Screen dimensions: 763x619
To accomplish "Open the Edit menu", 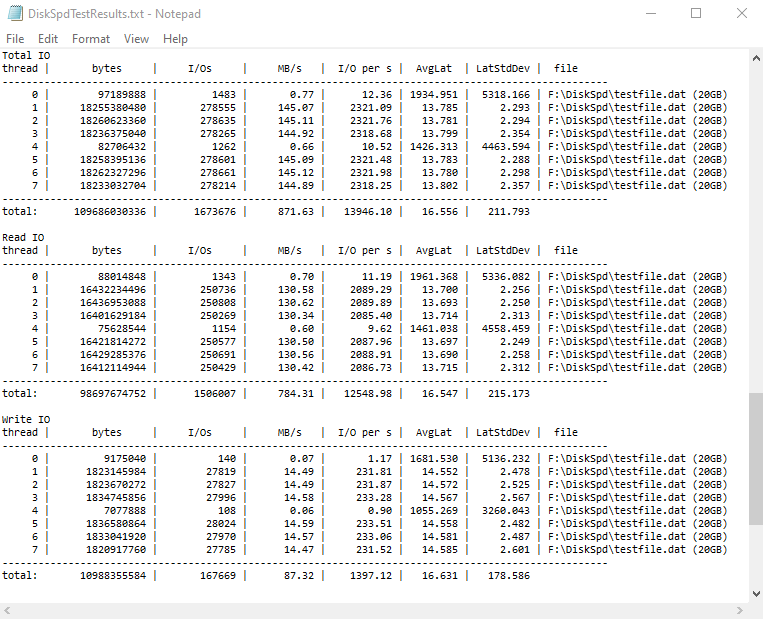I will (x=48, y=39).
